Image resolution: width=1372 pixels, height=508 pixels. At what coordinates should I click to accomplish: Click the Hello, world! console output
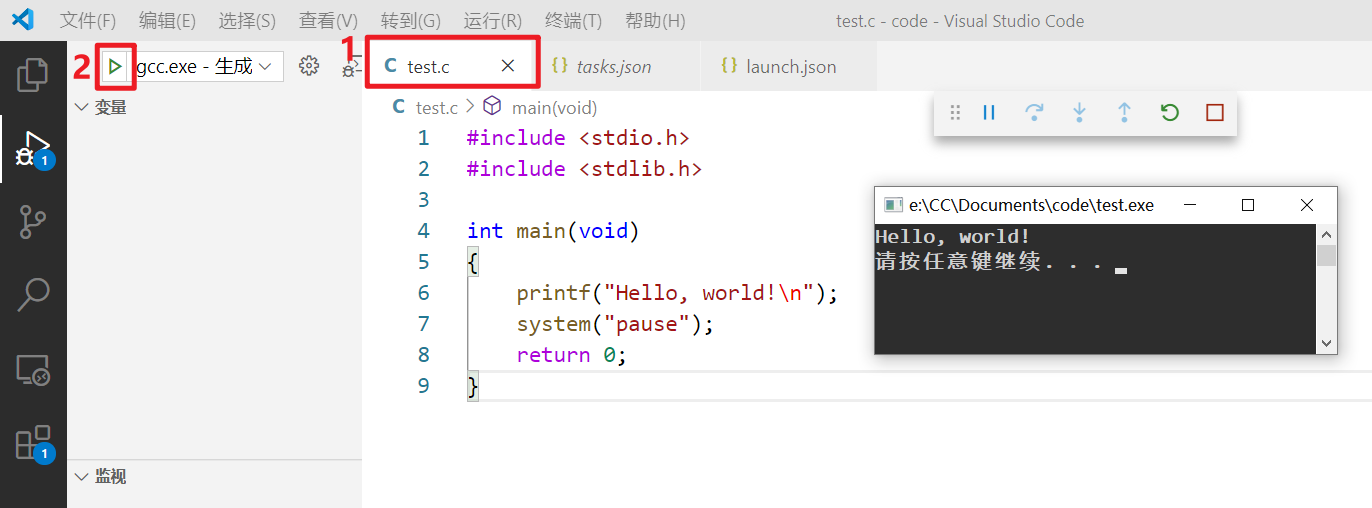pos(952,237)
